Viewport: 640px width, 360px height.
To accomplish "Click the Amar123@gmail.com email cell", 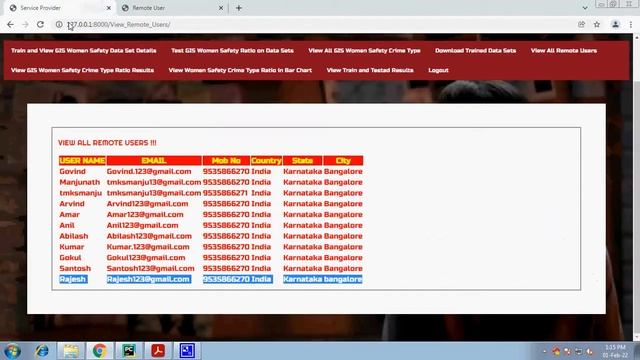I will tap(145, 214).
